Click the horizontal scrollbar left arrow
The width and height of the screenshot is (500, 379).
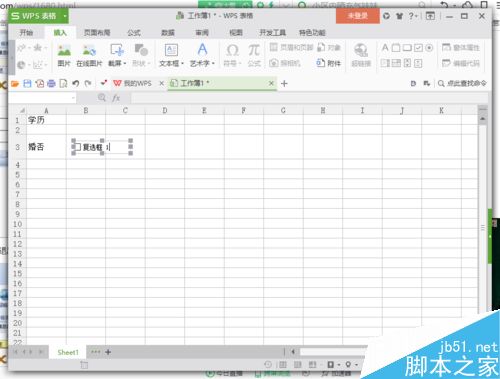coord(293,352)
